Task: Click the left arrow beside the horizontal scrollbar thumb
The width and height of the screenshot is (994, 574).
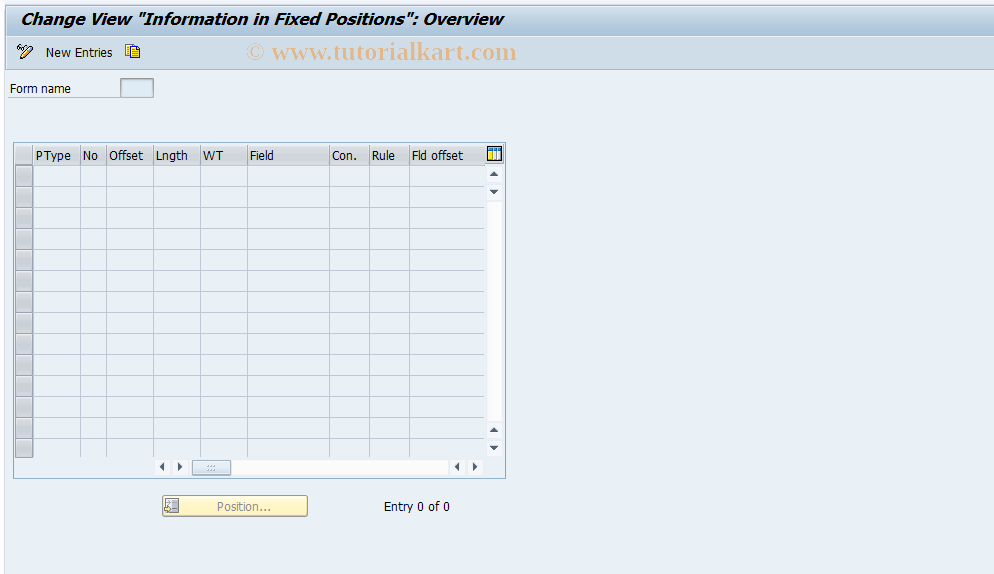Action: point(162,467)
